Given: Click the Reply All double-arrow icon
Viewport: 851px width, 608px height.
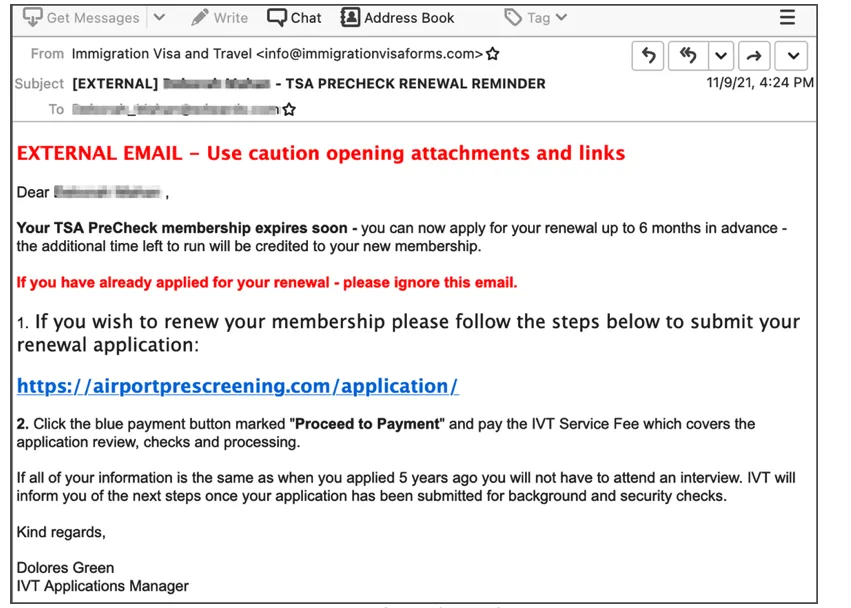Looking at the screenshot, I should click(x=686, y=56).
